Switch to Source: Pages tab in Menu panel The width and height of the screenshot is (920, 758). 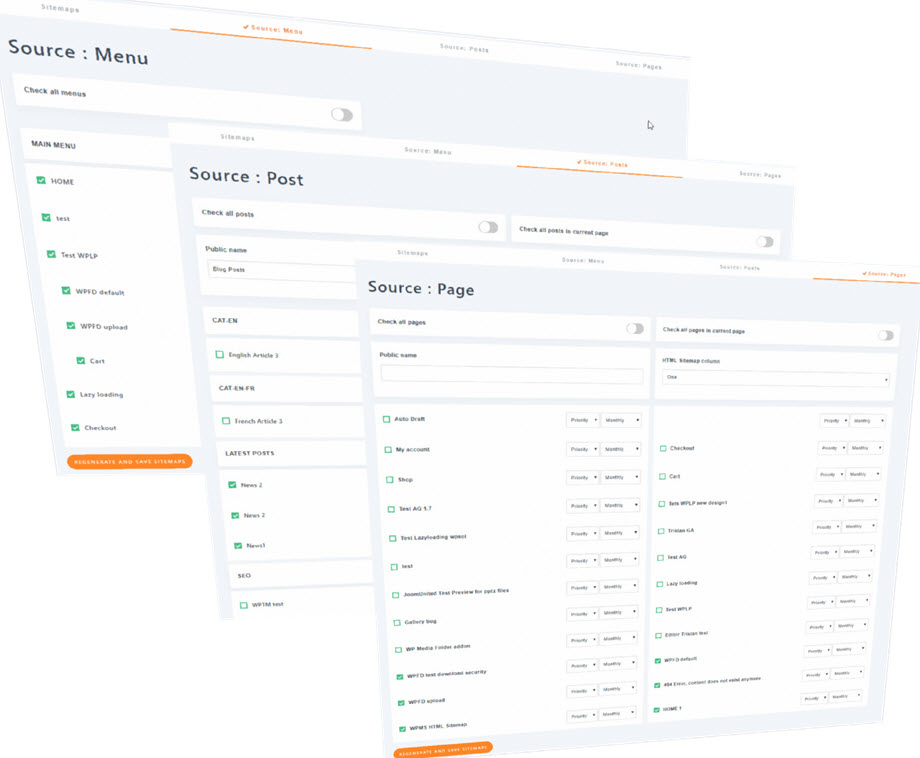click(x=638, y=65)
